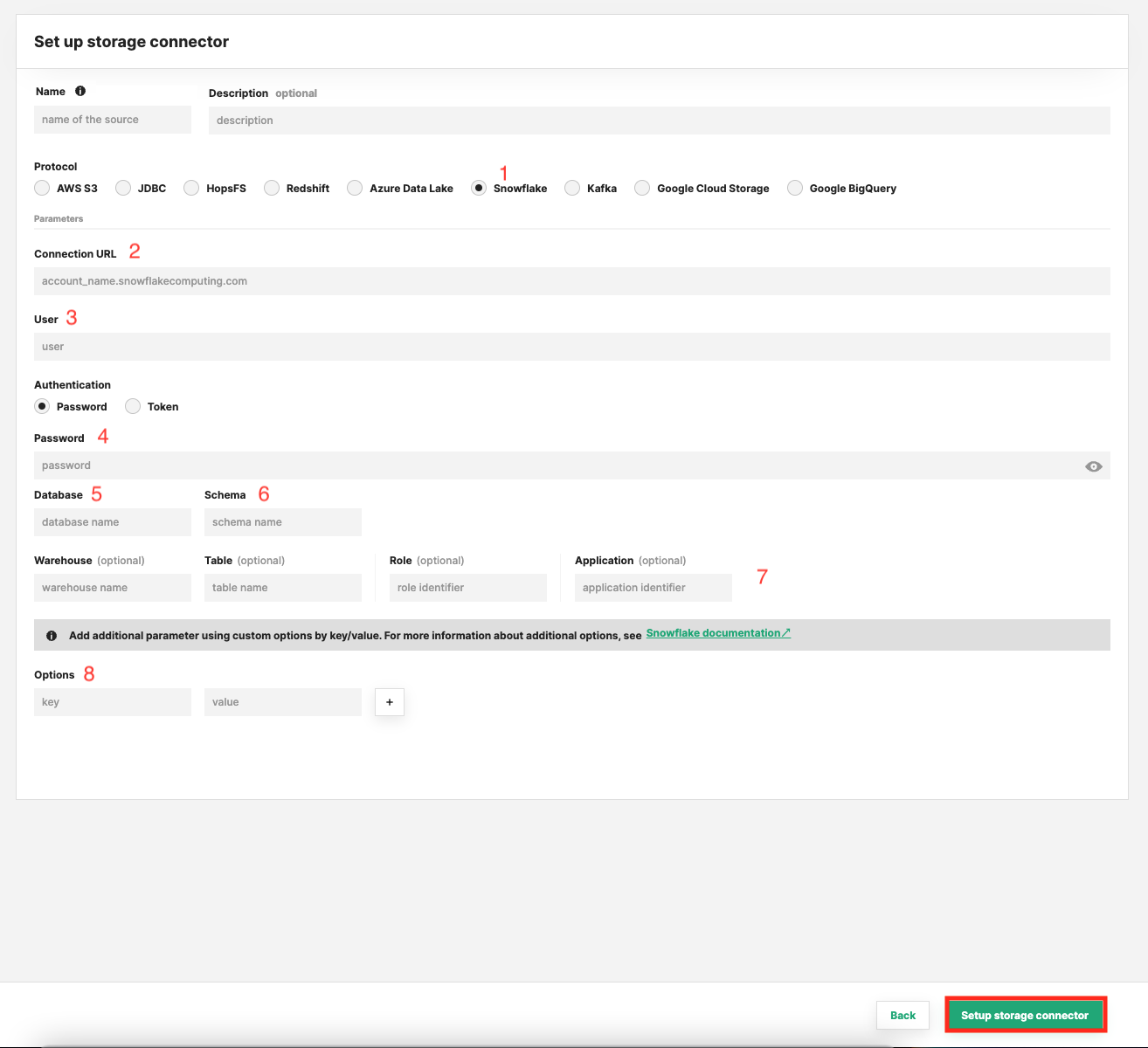Select JDBC protocol radio button
1148x1048 pixels.
coord(123,188)
